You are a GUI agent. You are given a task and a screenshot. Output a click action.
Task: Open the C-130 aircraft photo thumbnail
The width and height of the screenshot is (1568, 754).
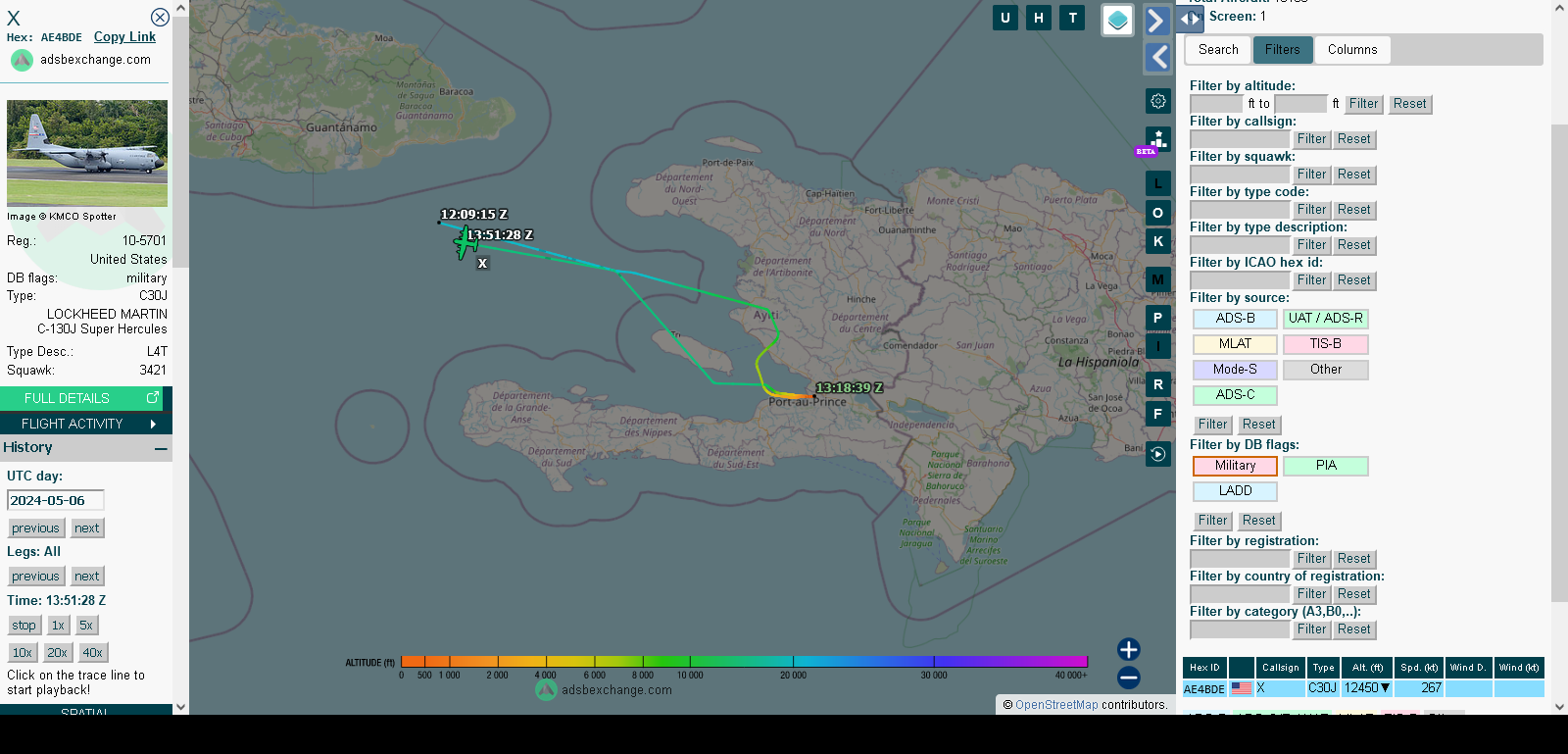[x=87, y=153]
